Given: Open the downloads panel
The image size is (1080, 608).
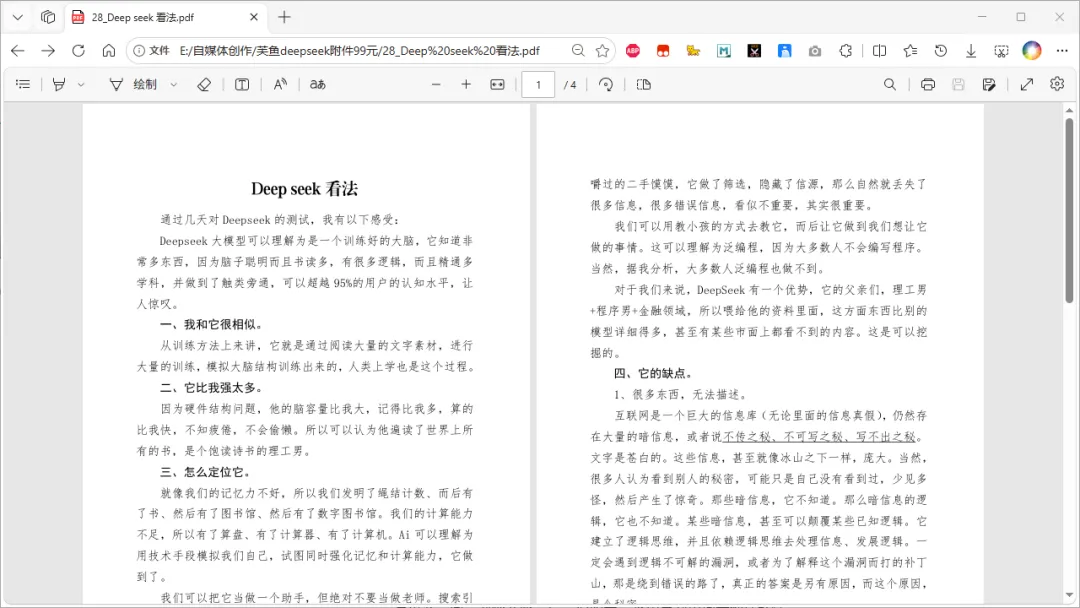Looking at the screenshot, I should tap(970, 50).
